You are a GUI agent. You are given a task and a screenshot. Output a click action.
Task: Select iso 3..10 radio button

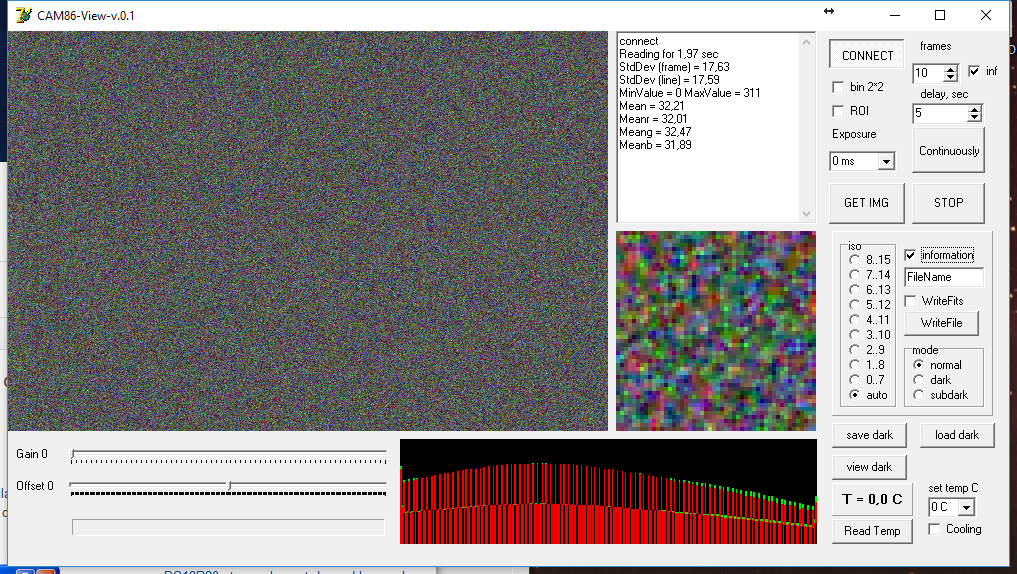click(854, 335)
